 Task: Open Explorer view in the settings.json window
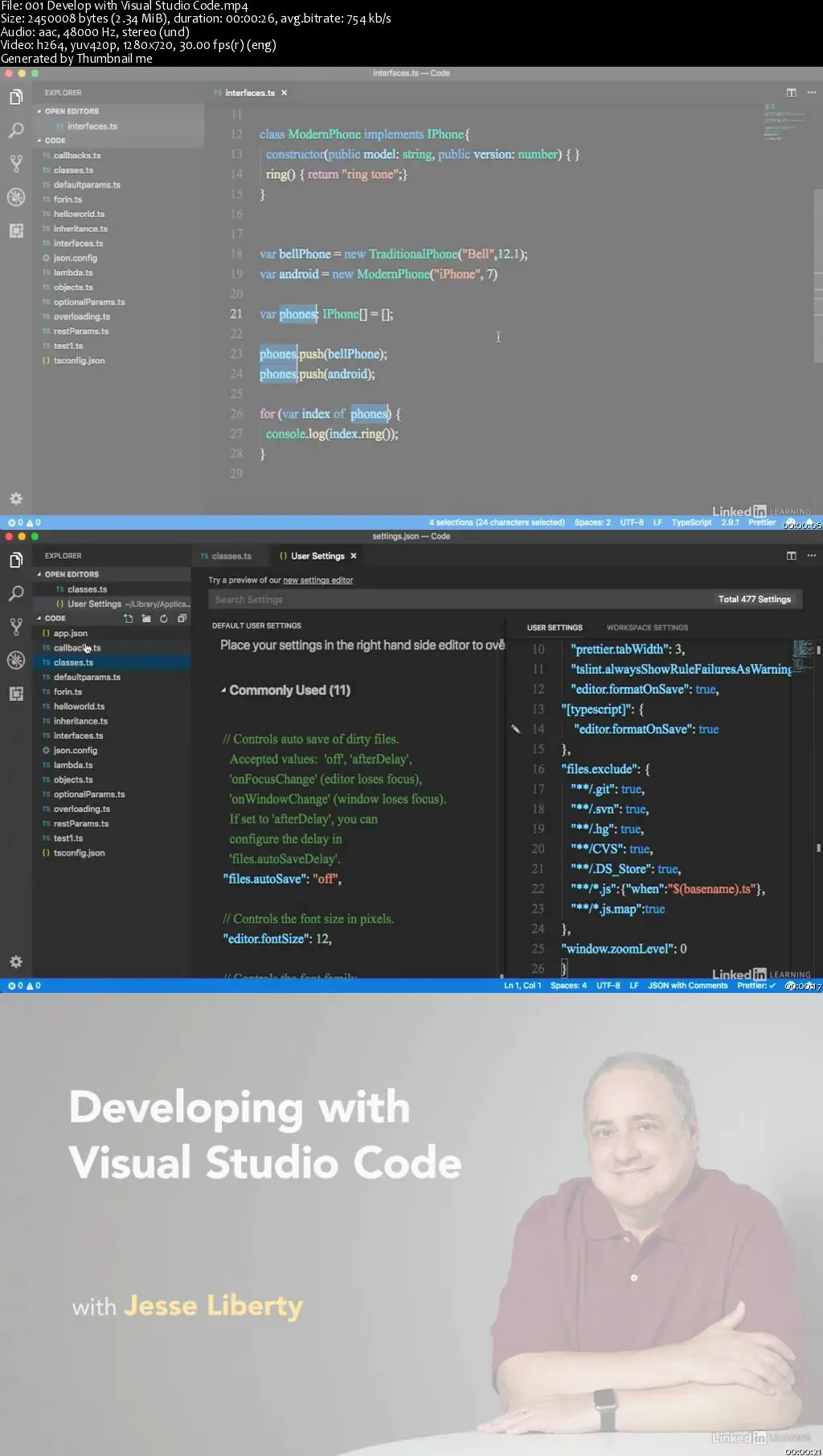pyautogui.click(x=16, y=560)
